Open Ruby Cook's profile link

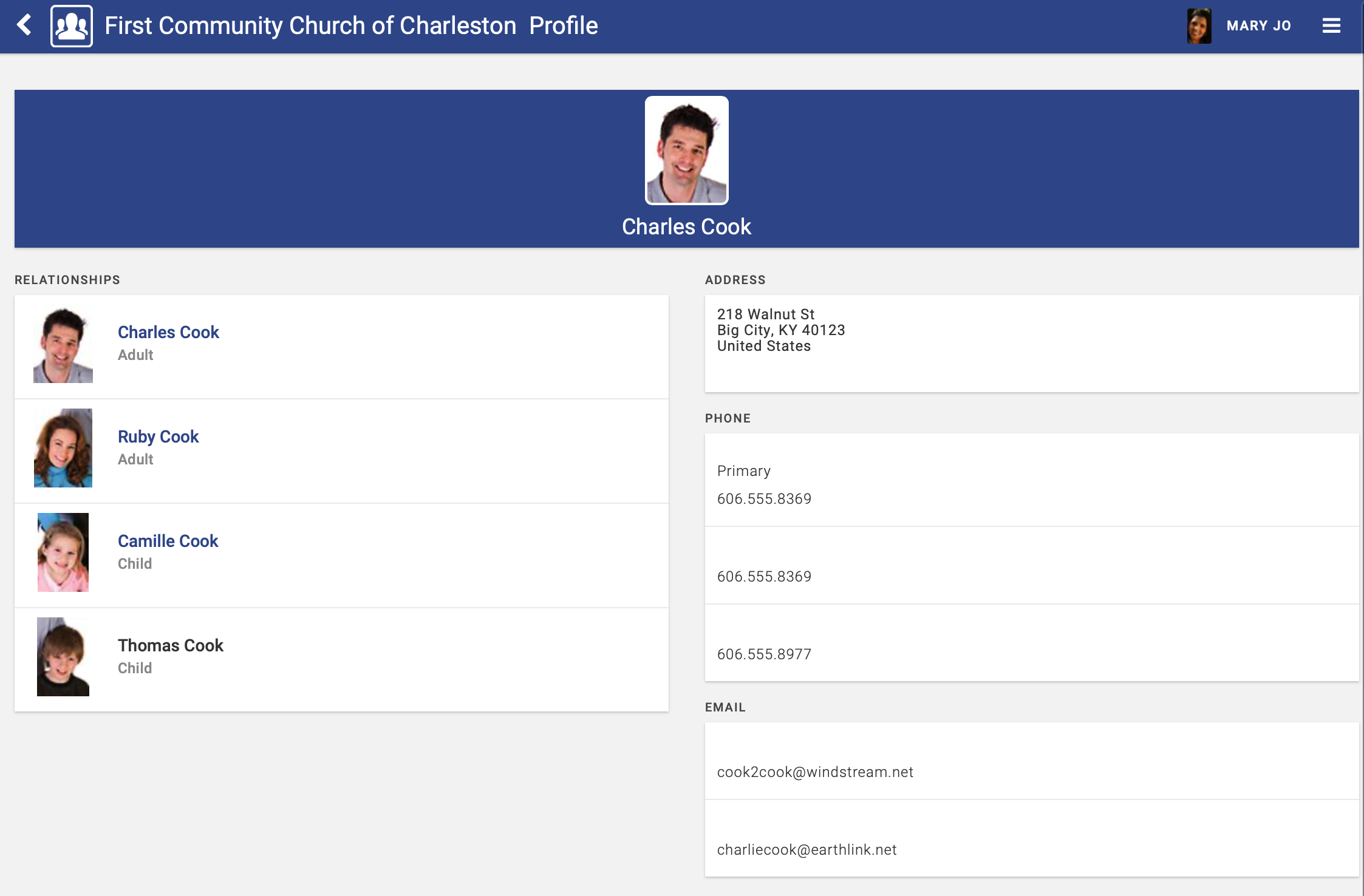158,436
